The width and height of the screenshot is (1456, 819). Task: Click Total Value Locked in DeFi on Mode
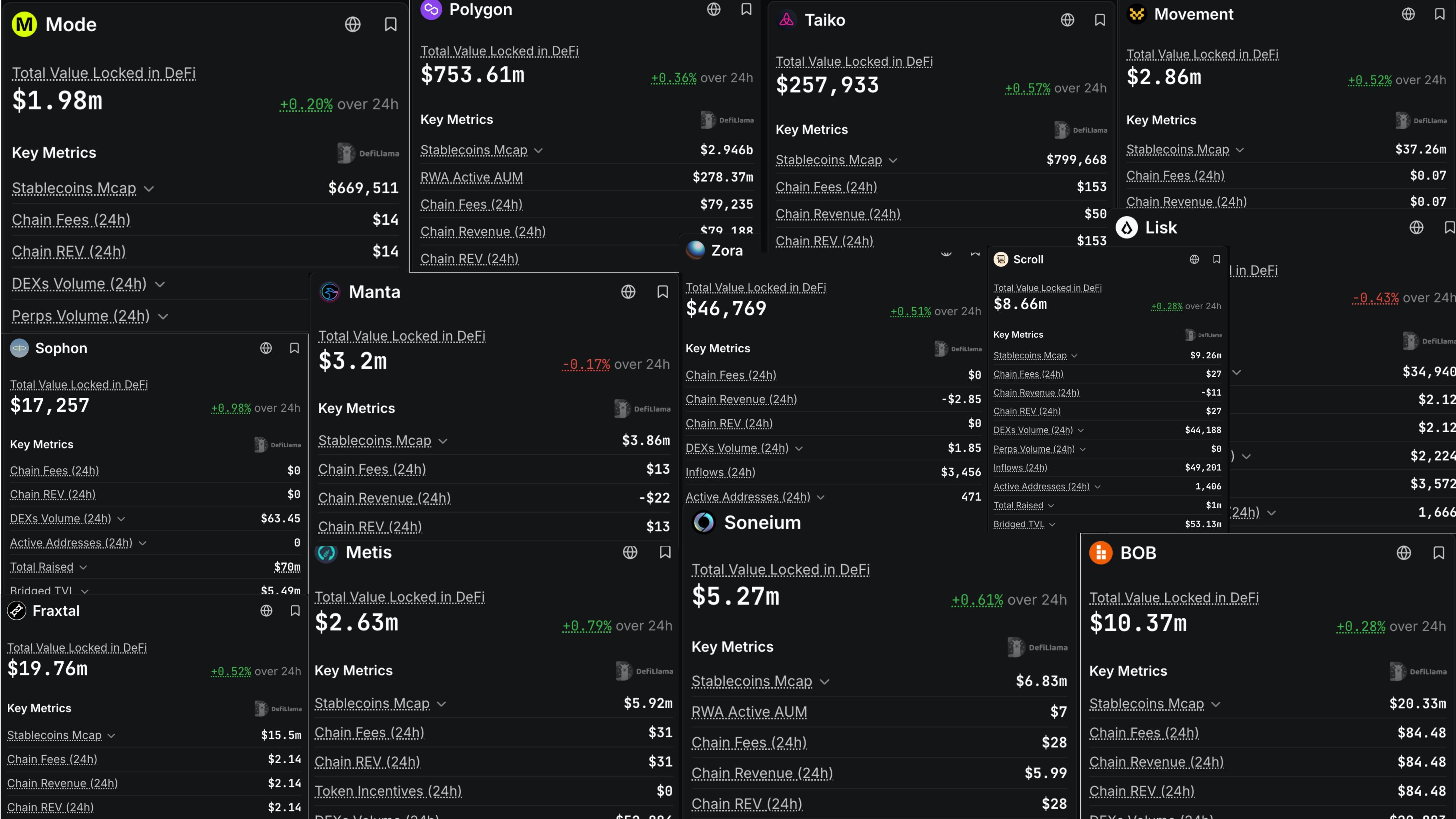point(103,73)
